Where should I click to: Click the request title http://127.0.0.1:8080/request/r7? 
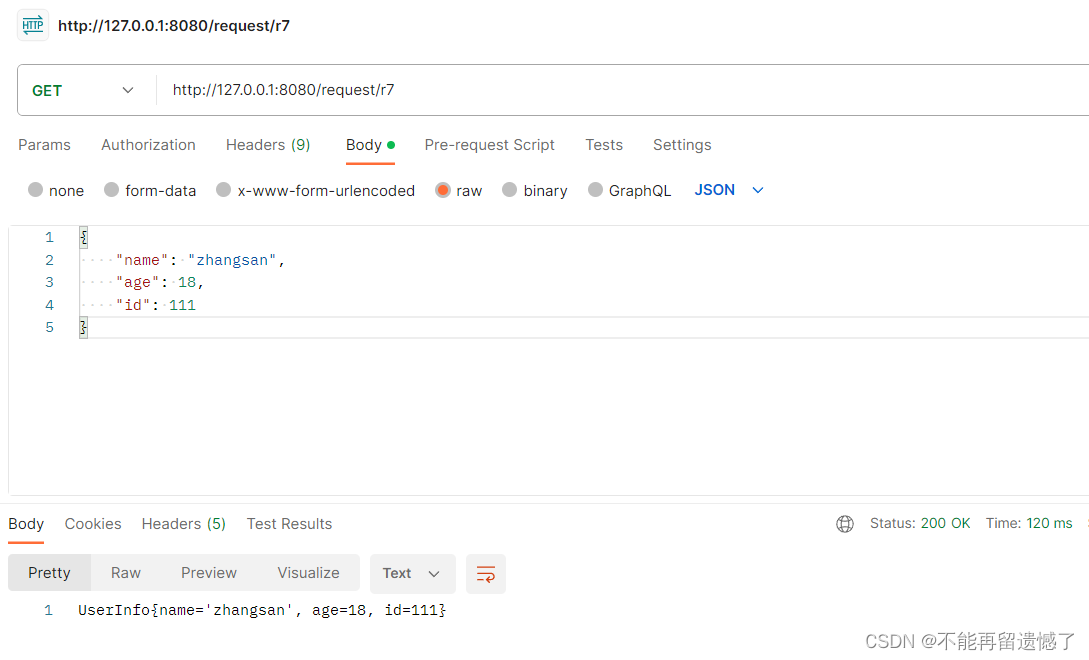click(x=174, y=26)
